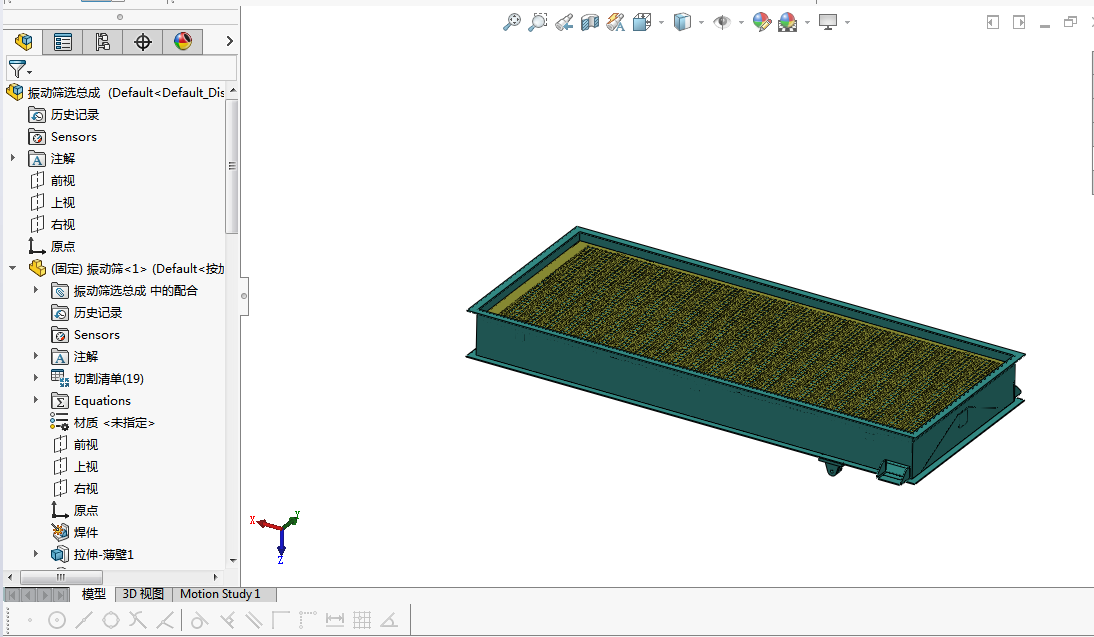
Task: Go to the previous bottom tab
Action: 28,595
